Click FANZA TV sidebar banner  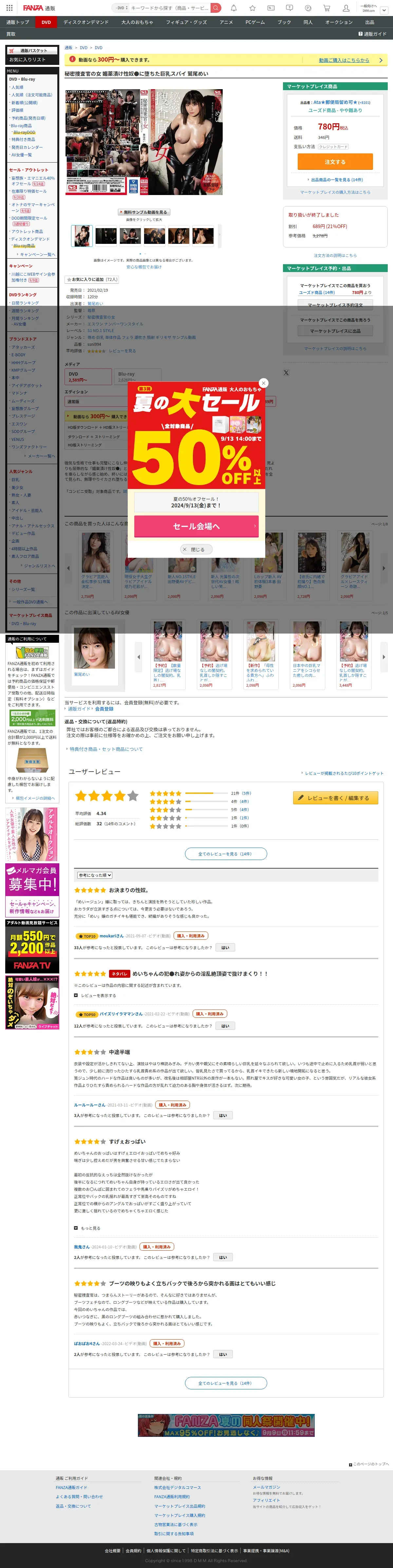[32, 946]
